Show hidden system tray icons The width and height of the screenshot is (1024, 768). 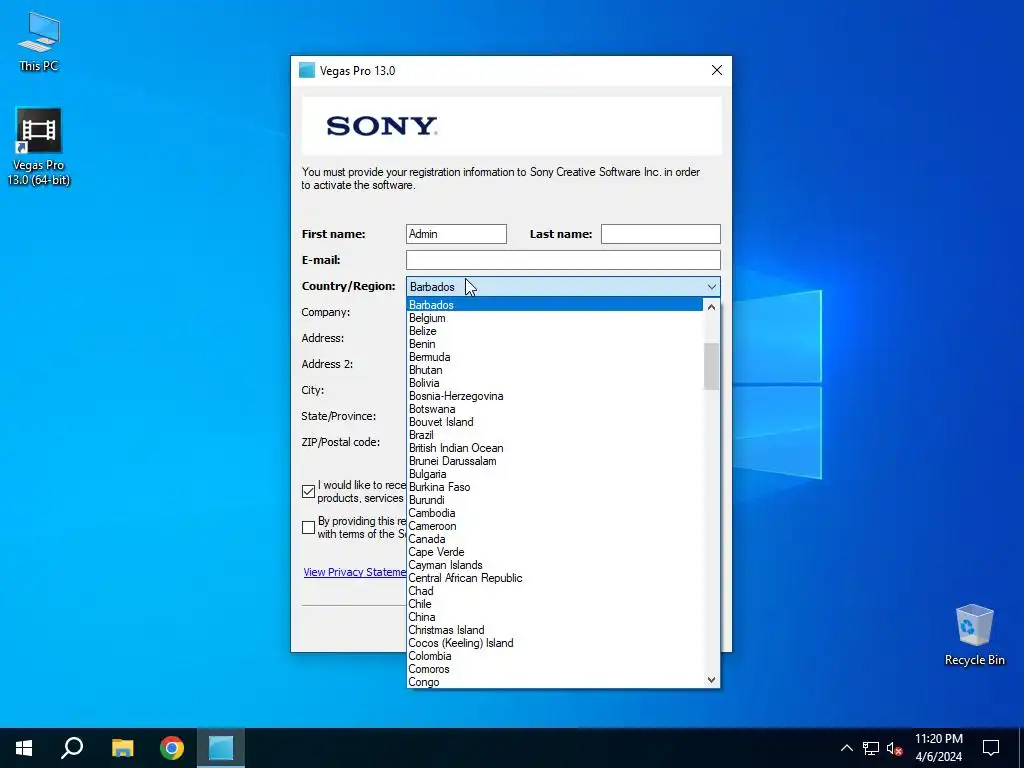pyautogui.click(x=846, y=748)
